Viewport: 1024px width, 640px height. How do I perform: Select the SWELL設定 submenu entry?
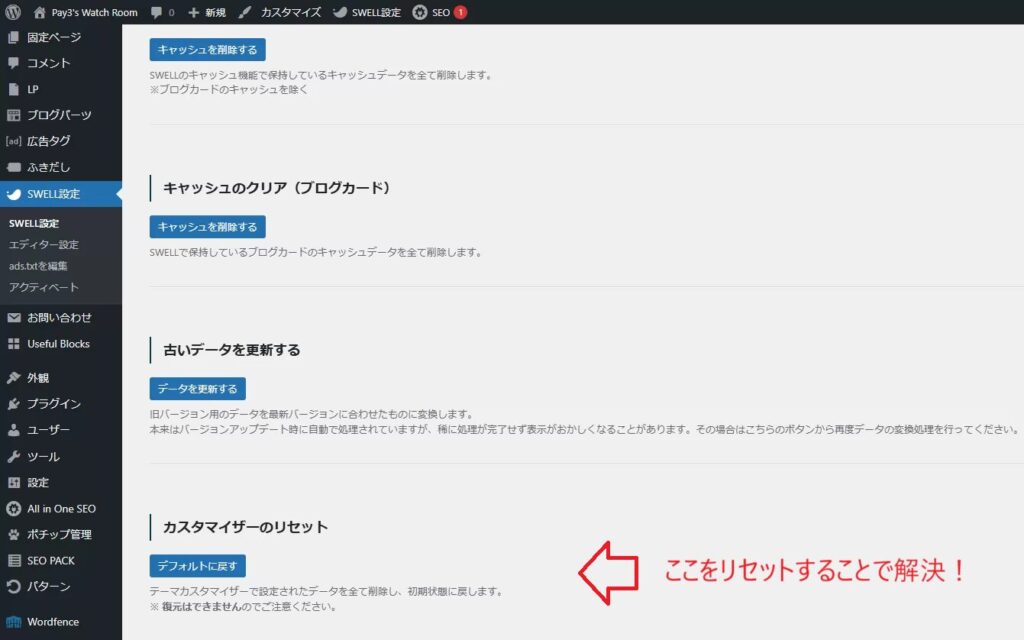(34, 223)
